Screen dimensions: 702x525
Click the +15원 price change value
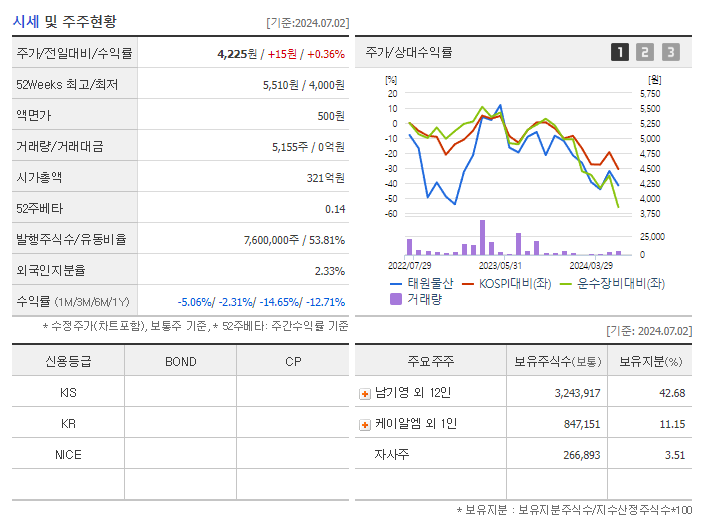[x=282, y=54]
